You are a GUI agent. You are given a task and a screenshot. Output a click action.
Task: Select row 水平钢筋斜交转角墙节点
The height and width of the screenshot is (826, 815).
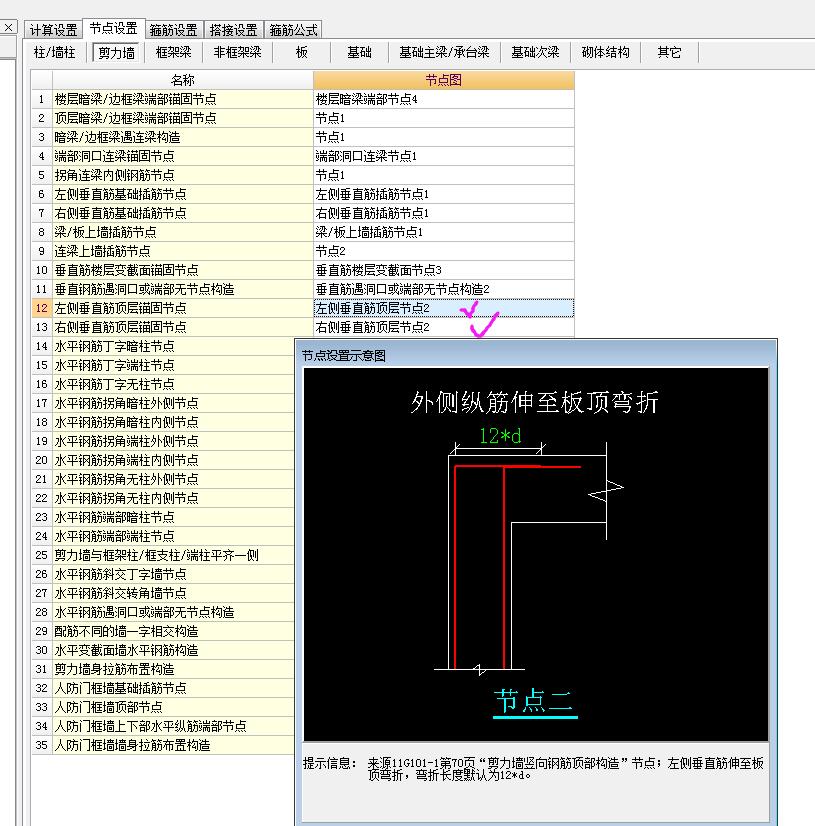click(x=173, y=593)
